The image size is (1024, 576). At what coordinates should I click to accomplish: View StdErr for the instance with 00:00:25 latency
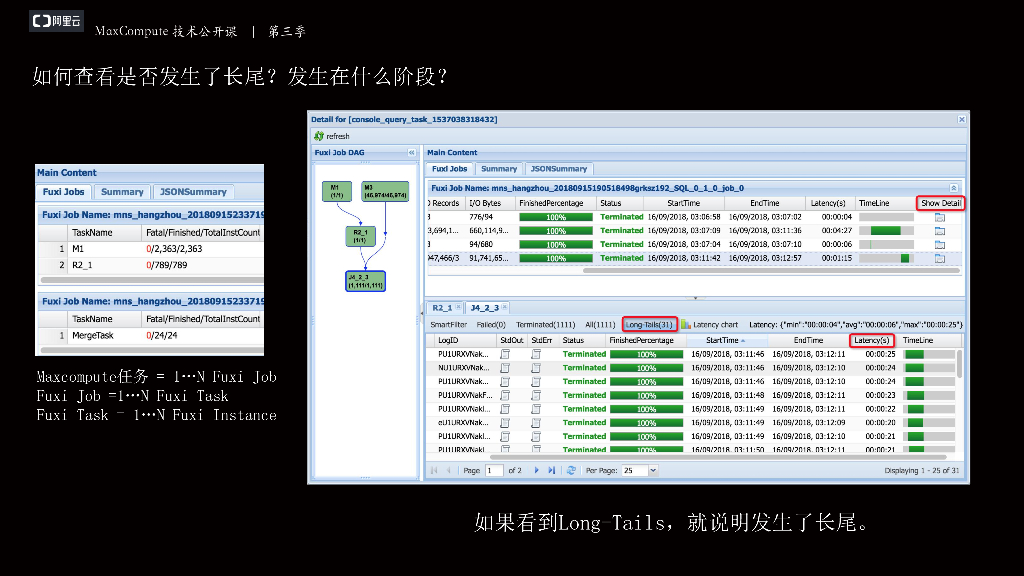click(536, 354)
